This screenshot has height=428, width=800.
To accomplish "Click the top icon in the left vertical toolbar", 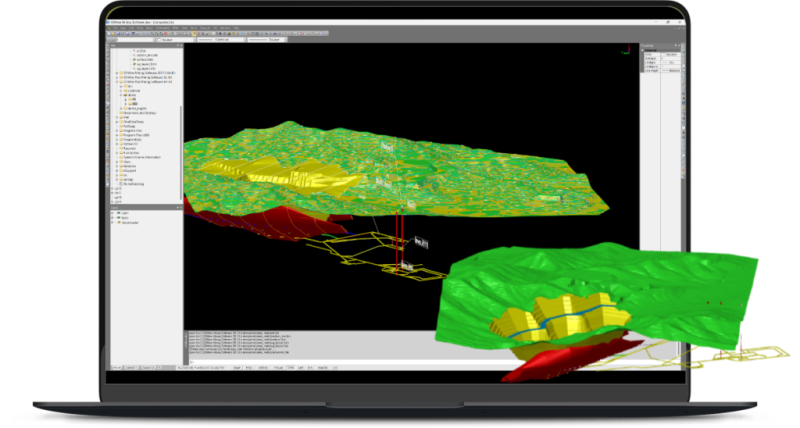I will point(105,52).
